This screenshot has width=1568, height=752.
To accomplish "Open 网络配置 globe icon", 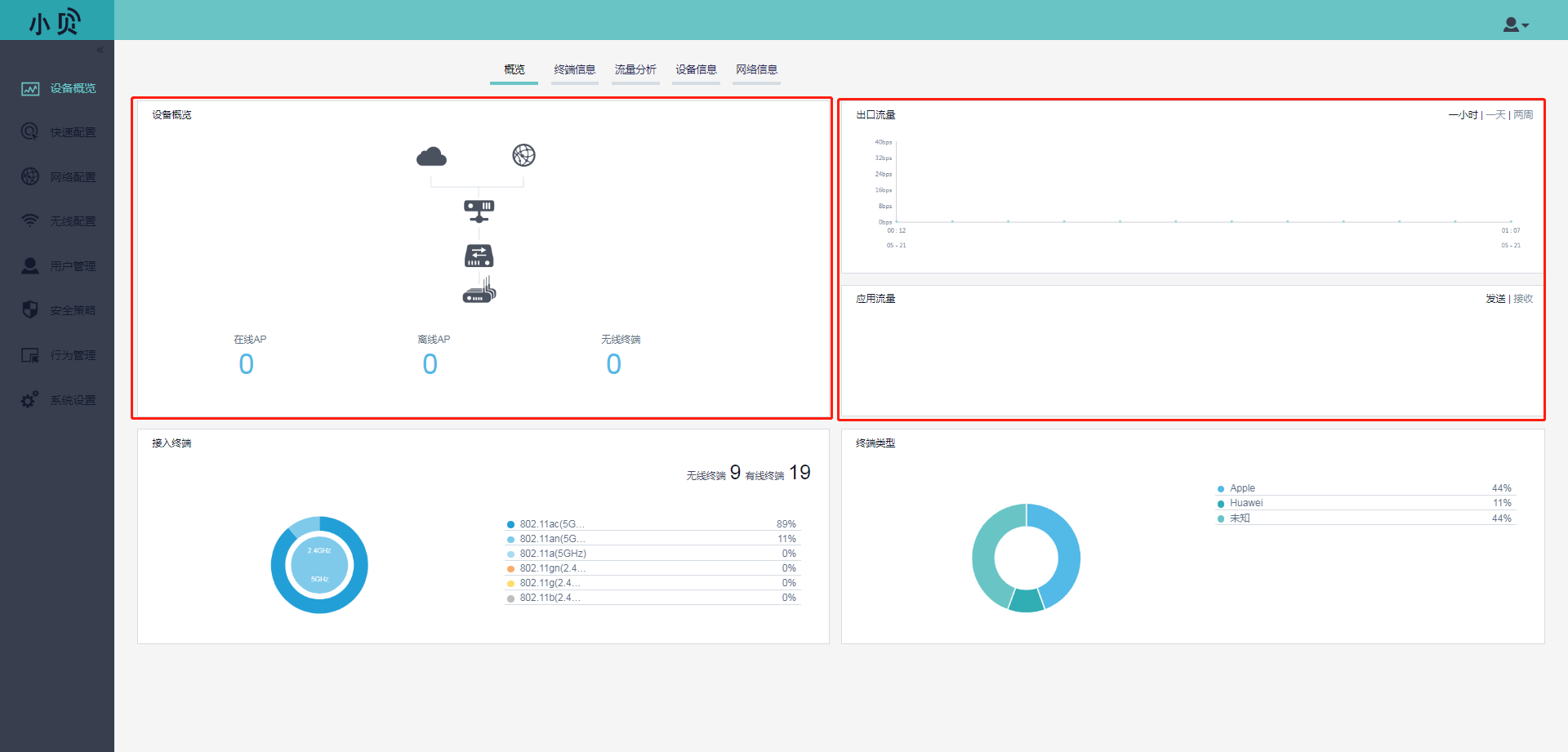I will click(x=30, y=176).
